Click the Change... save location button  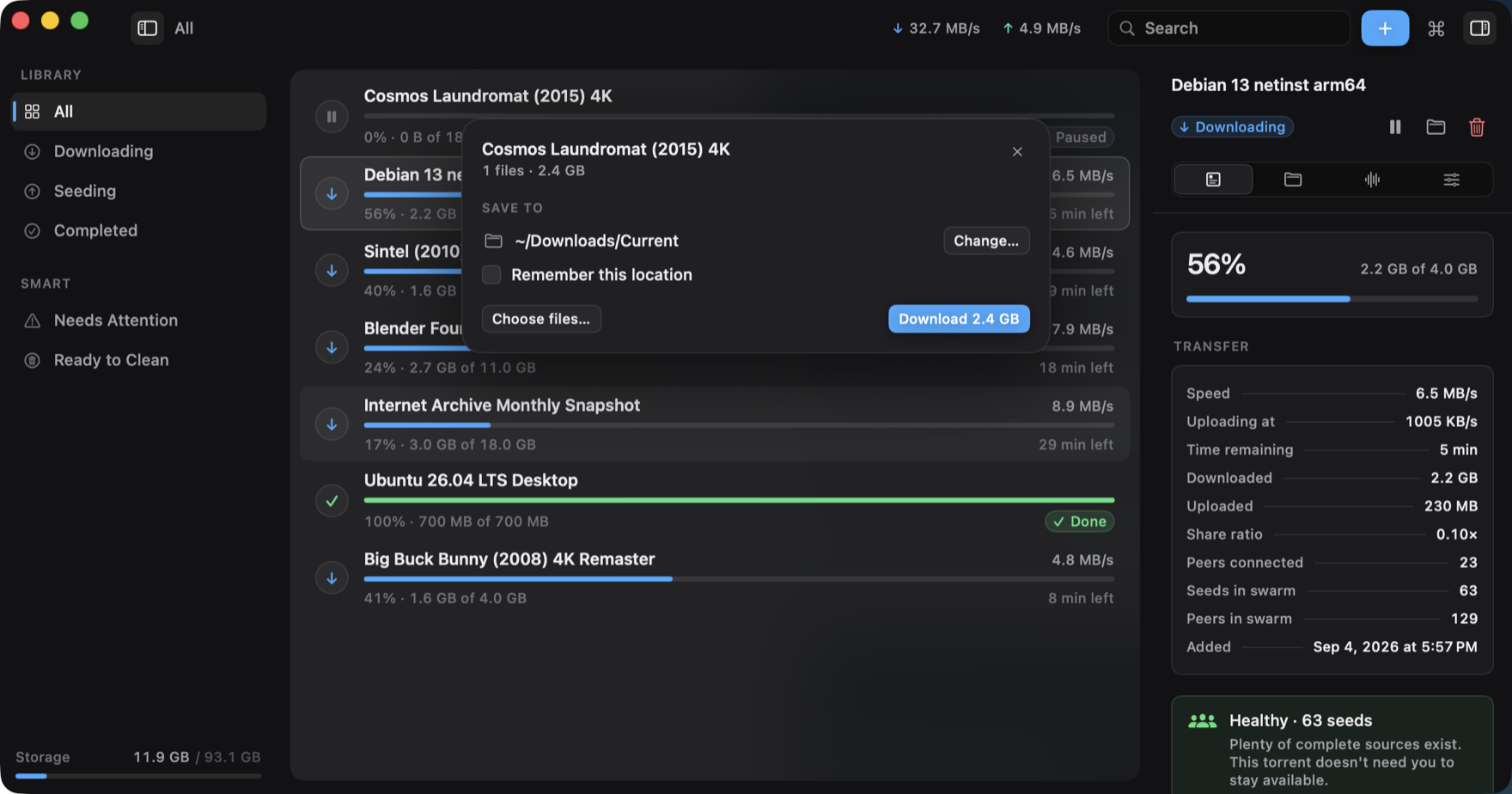(986, 241)
